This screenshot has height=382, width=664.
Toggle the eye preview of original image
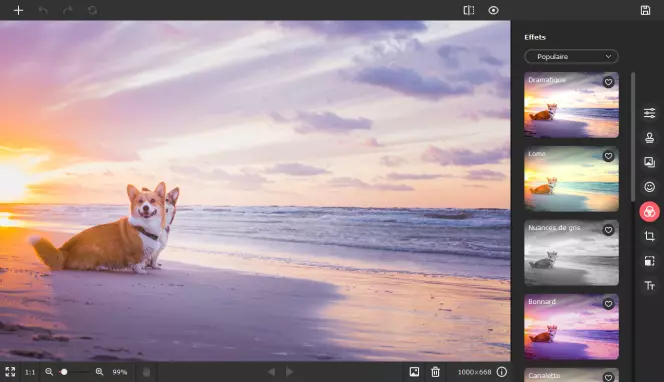(x=493, y=10)
